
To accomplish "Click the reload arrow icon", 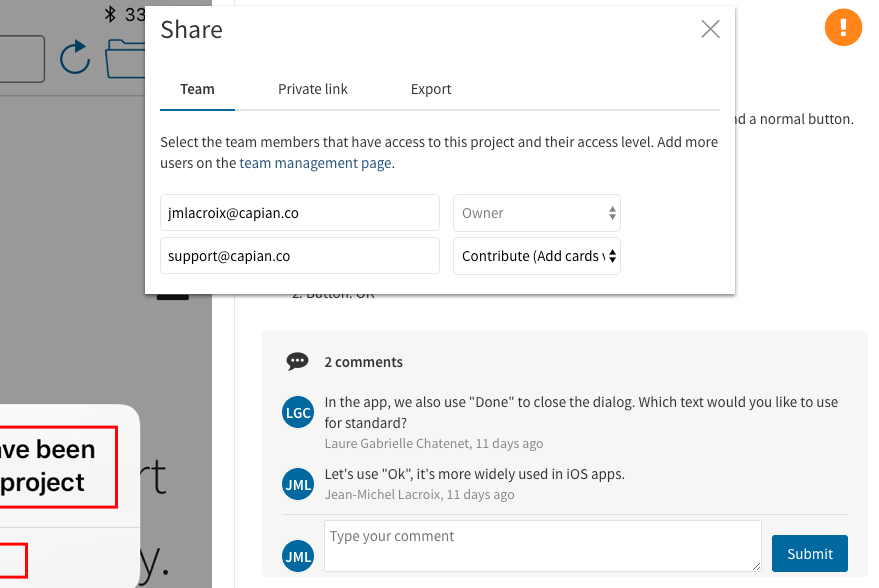I will [75, 57].
